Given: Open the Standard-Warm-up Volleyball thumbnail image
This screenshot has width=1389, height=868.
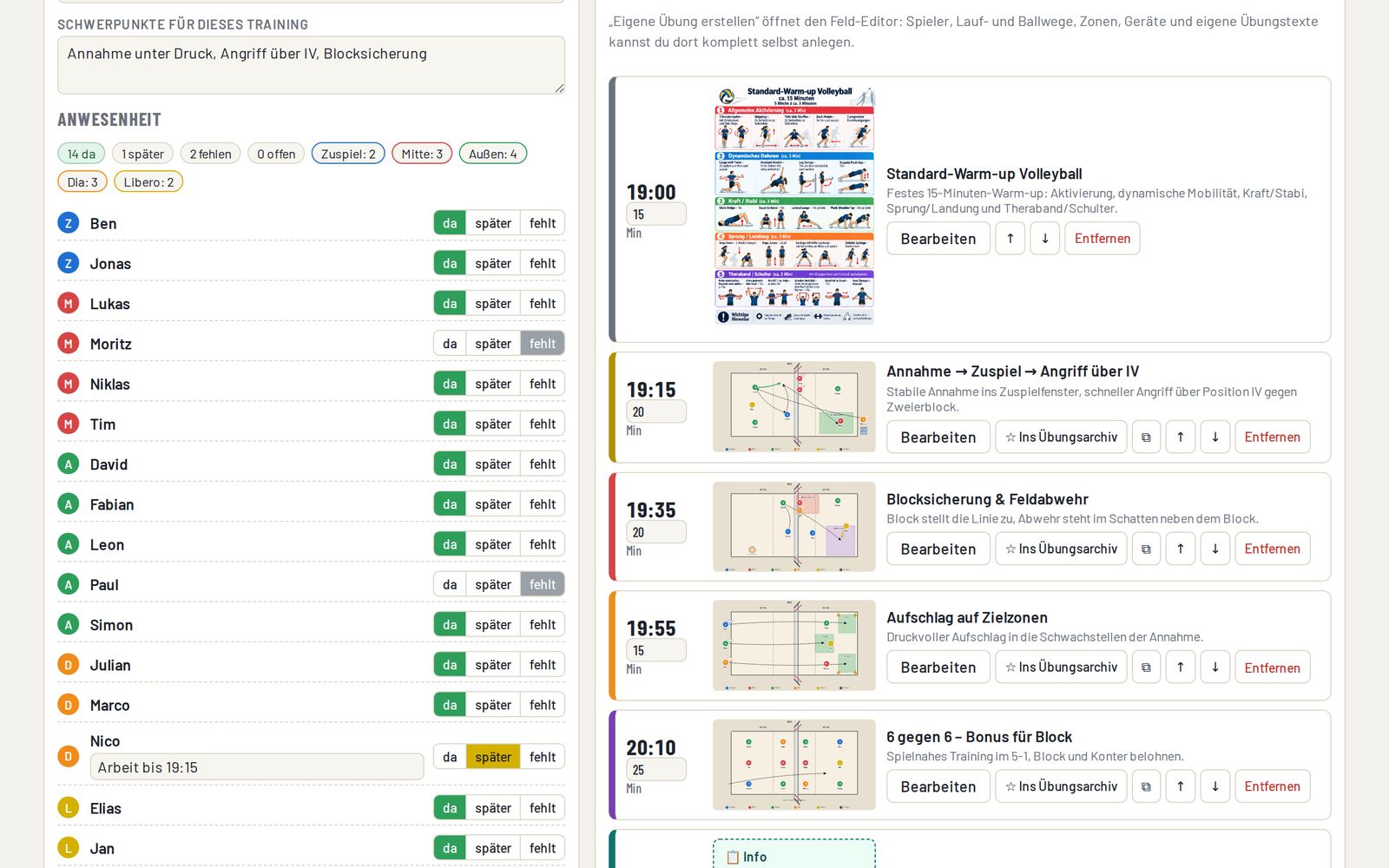Looking at the screenshot, I should click(x=794, y=205).
